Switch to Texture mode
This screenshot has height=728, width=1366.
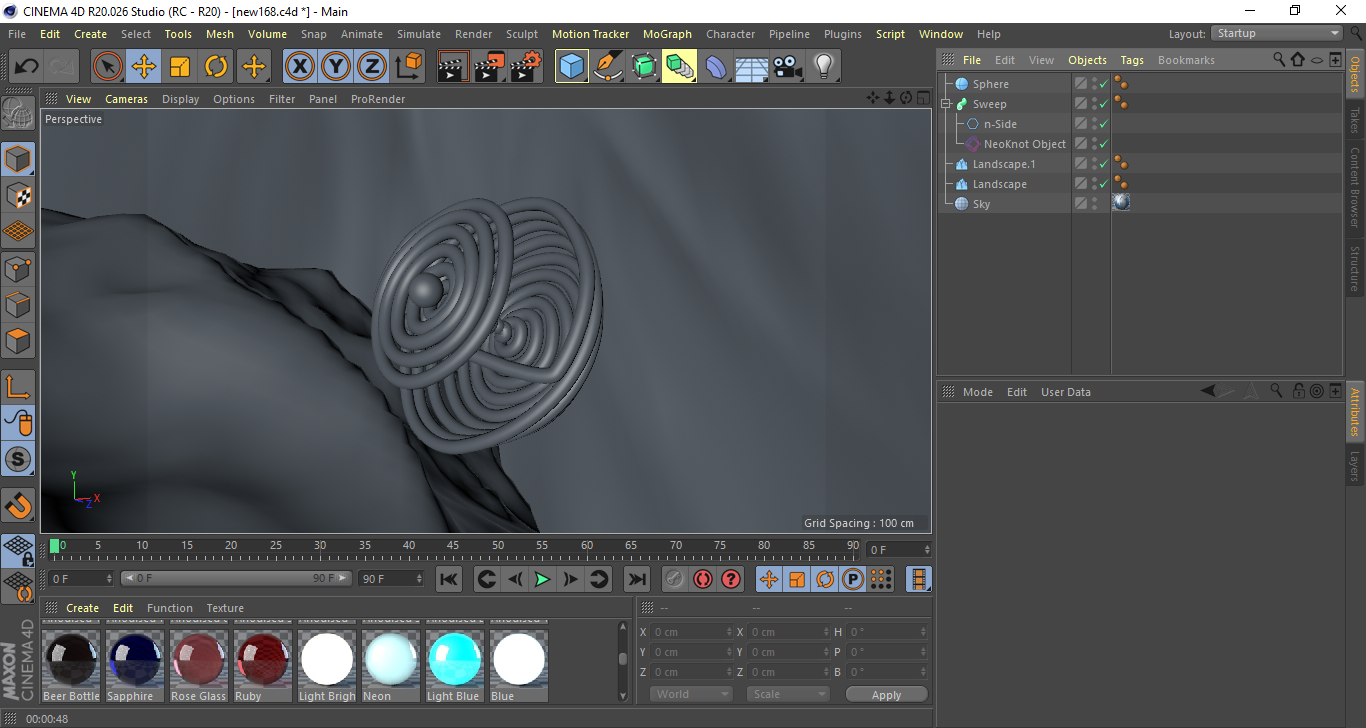coord(18,195)
